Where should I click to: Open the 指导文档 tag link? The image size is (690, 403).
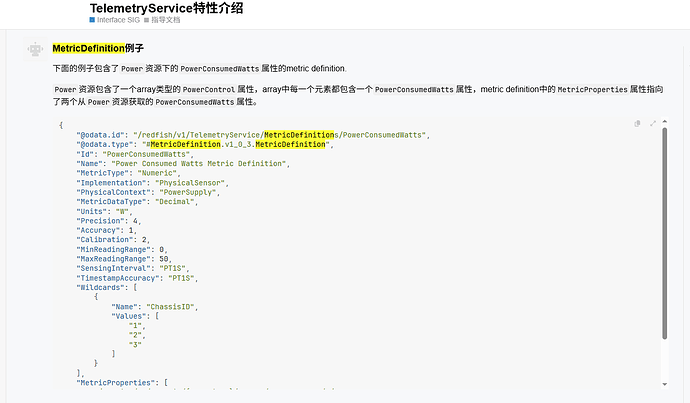point(165,20)
